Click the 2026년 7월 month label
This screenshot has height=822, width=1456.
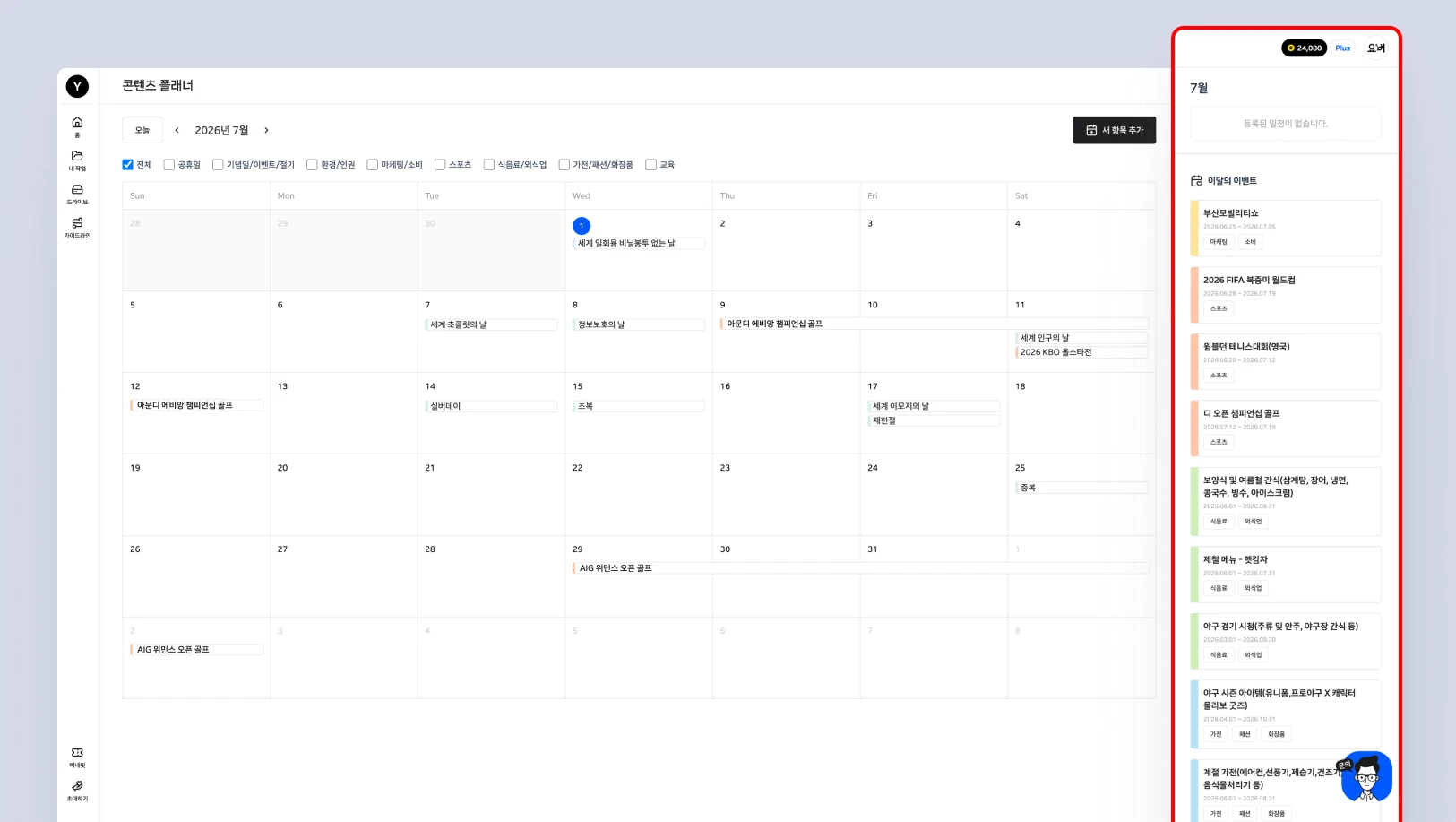[x=221, y=130]
